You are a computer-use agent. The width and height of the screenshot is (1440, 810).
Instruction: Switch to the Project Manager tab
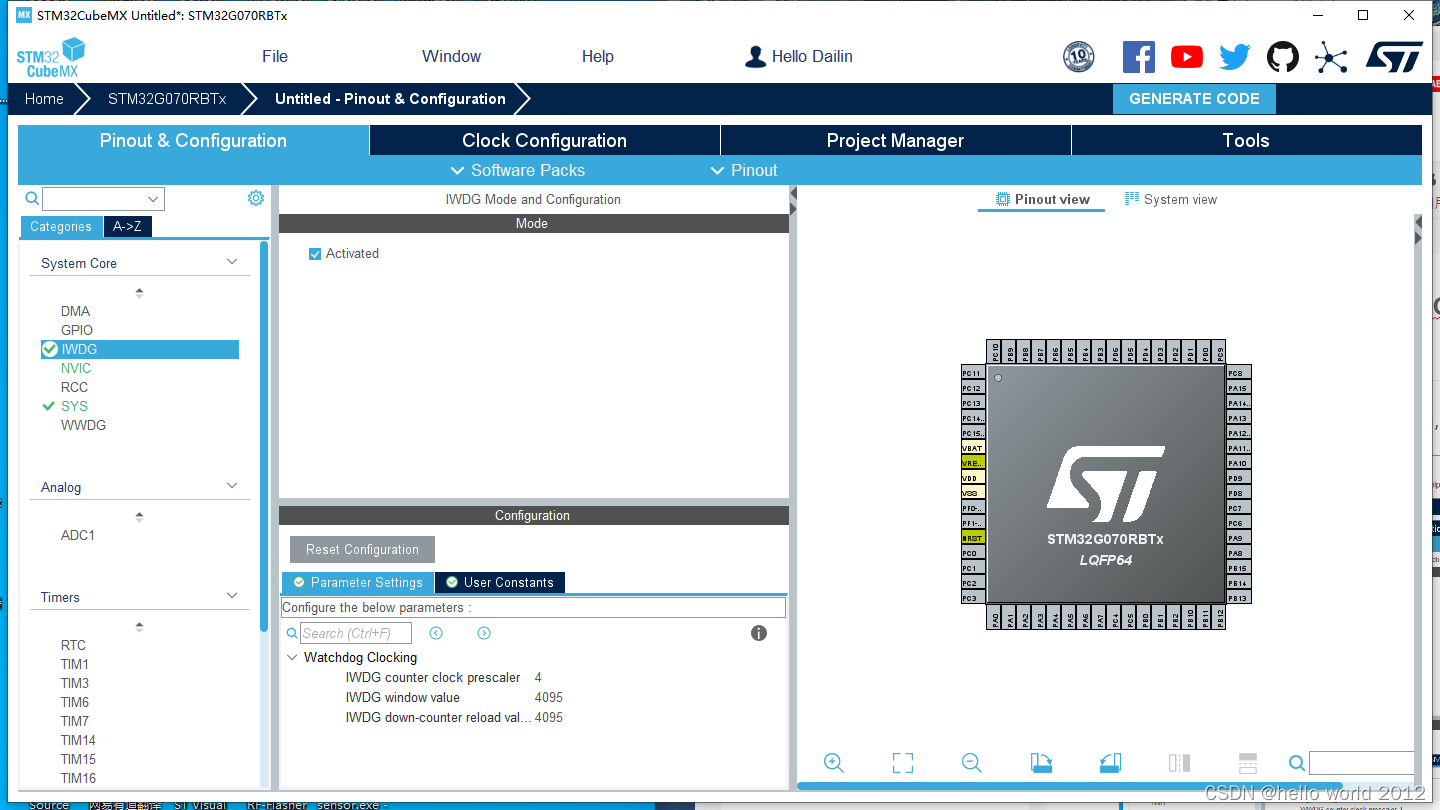[x=895, y=141]
